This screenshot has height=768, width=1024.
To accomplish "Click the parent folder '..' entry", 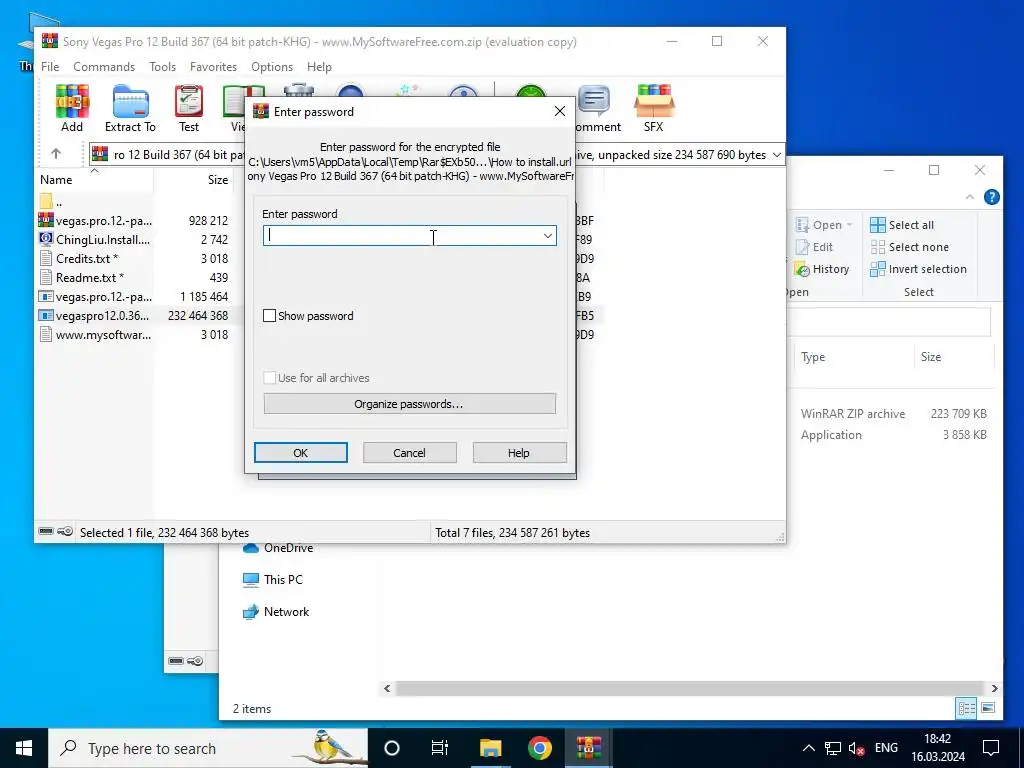I will 52,202.
